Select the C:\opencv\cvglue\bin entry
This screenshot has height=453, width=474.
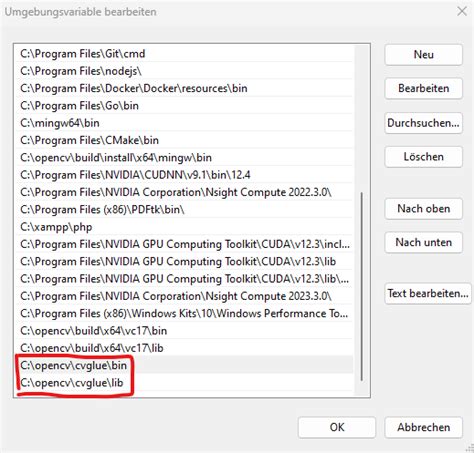pyautogui.click(x=184, y=366)
